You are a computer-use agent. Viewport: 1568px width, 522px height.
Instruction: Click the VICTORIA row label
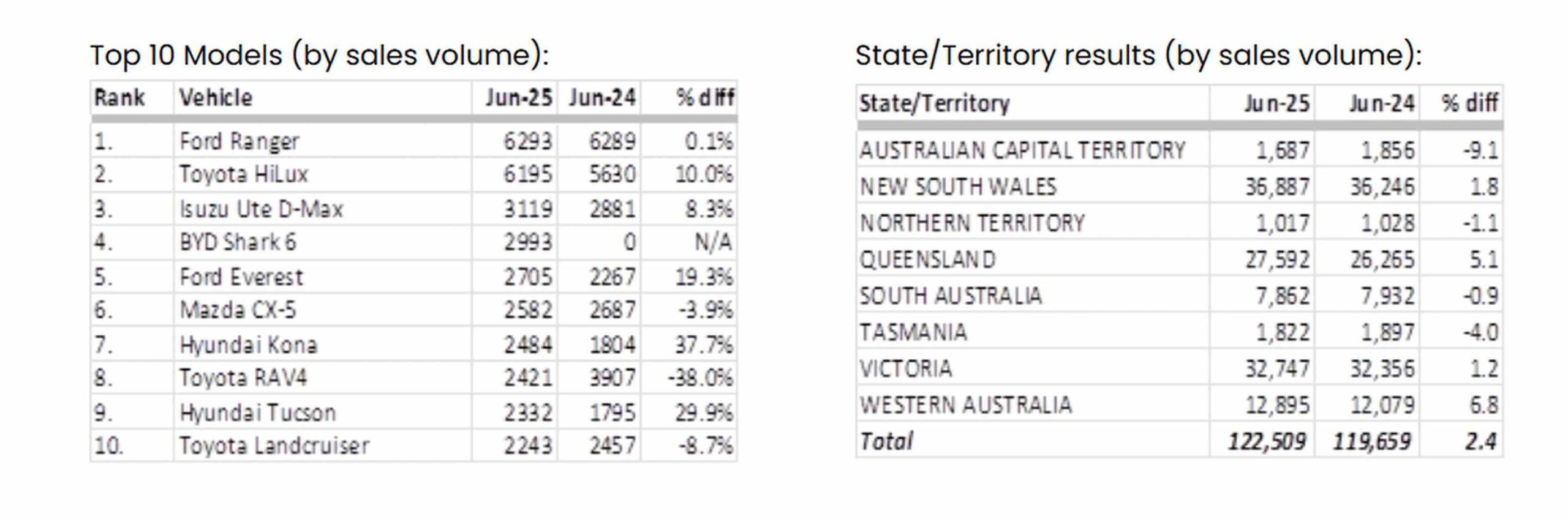click(x=906, y=368)
